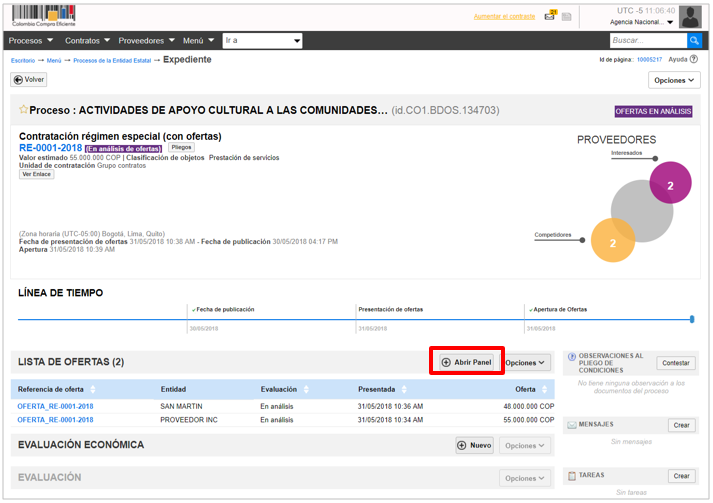Click the Fecha de publicación timeline milestone

tap(223, 310)
